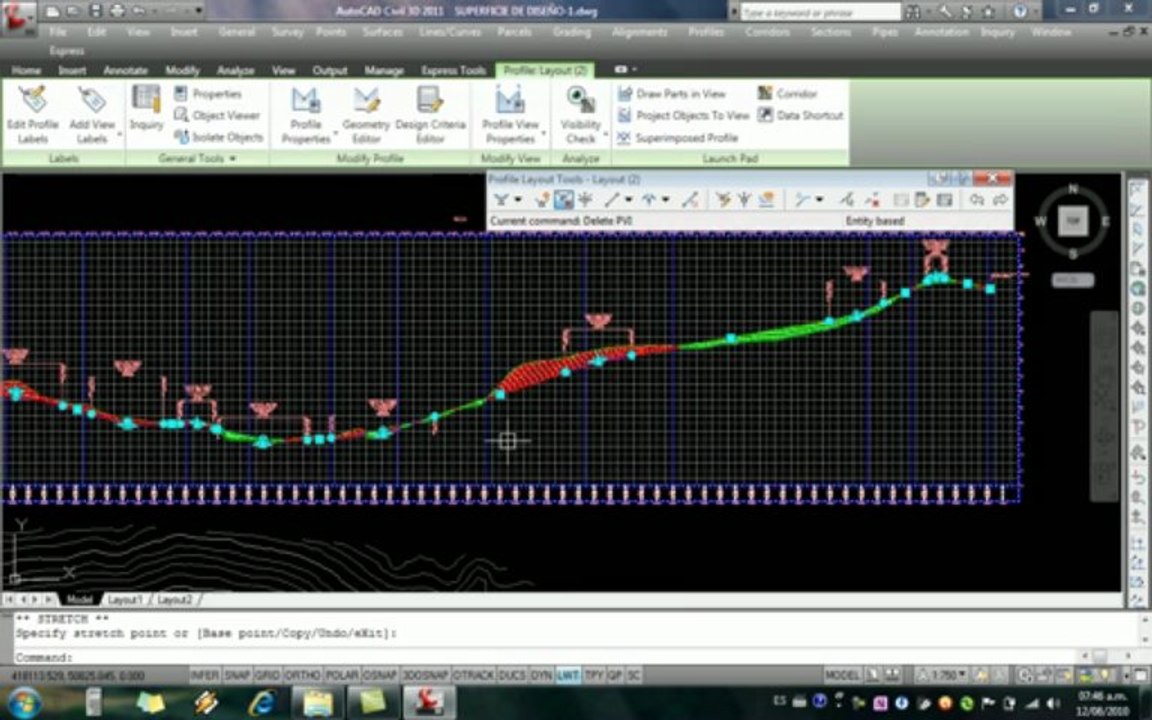Expand General Tools panel dropdown
Image resolution: width=1152 pixels, height=720 pixels.
tap(233, 158)
